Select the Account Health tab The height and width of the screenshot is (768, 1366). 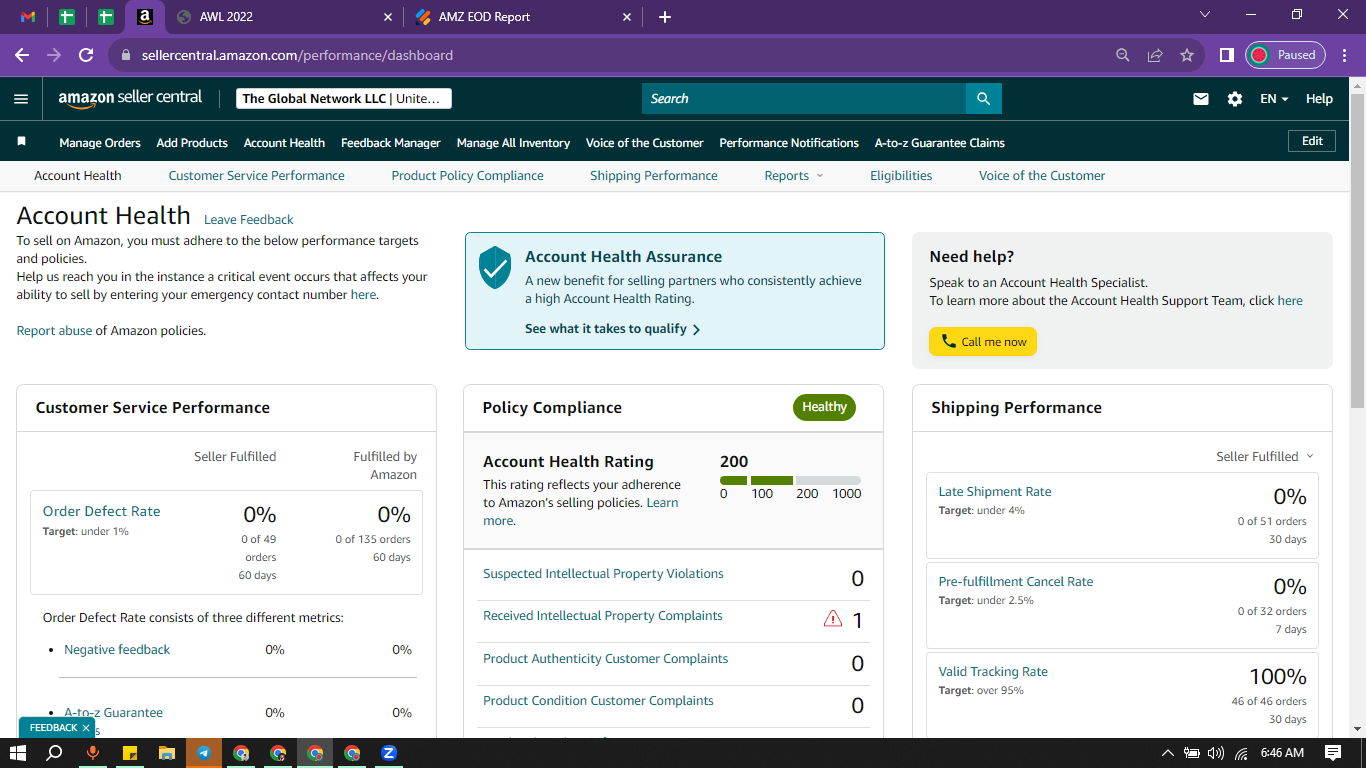[x=77, y=175]
